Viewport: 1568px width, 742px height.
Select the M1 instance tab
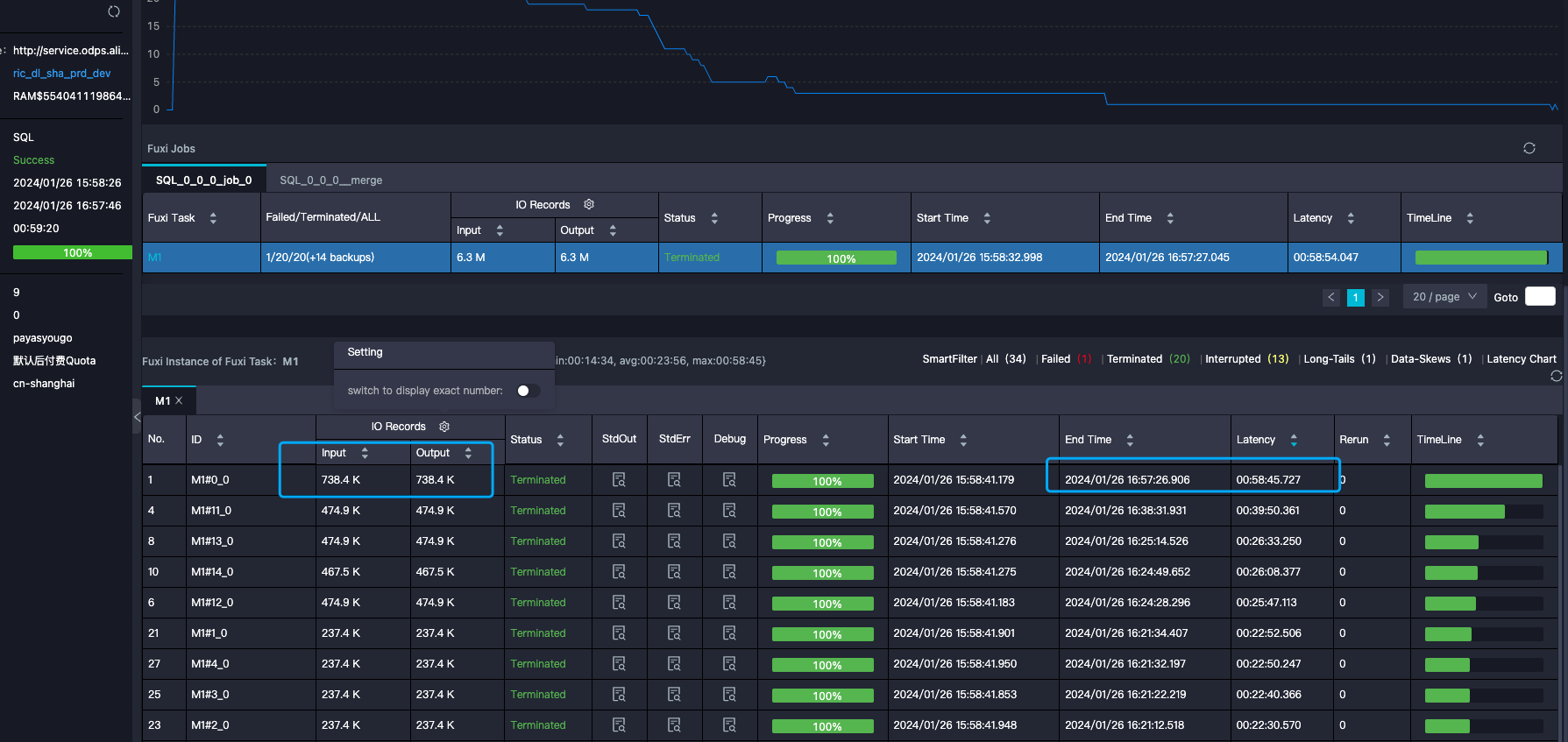163,400
